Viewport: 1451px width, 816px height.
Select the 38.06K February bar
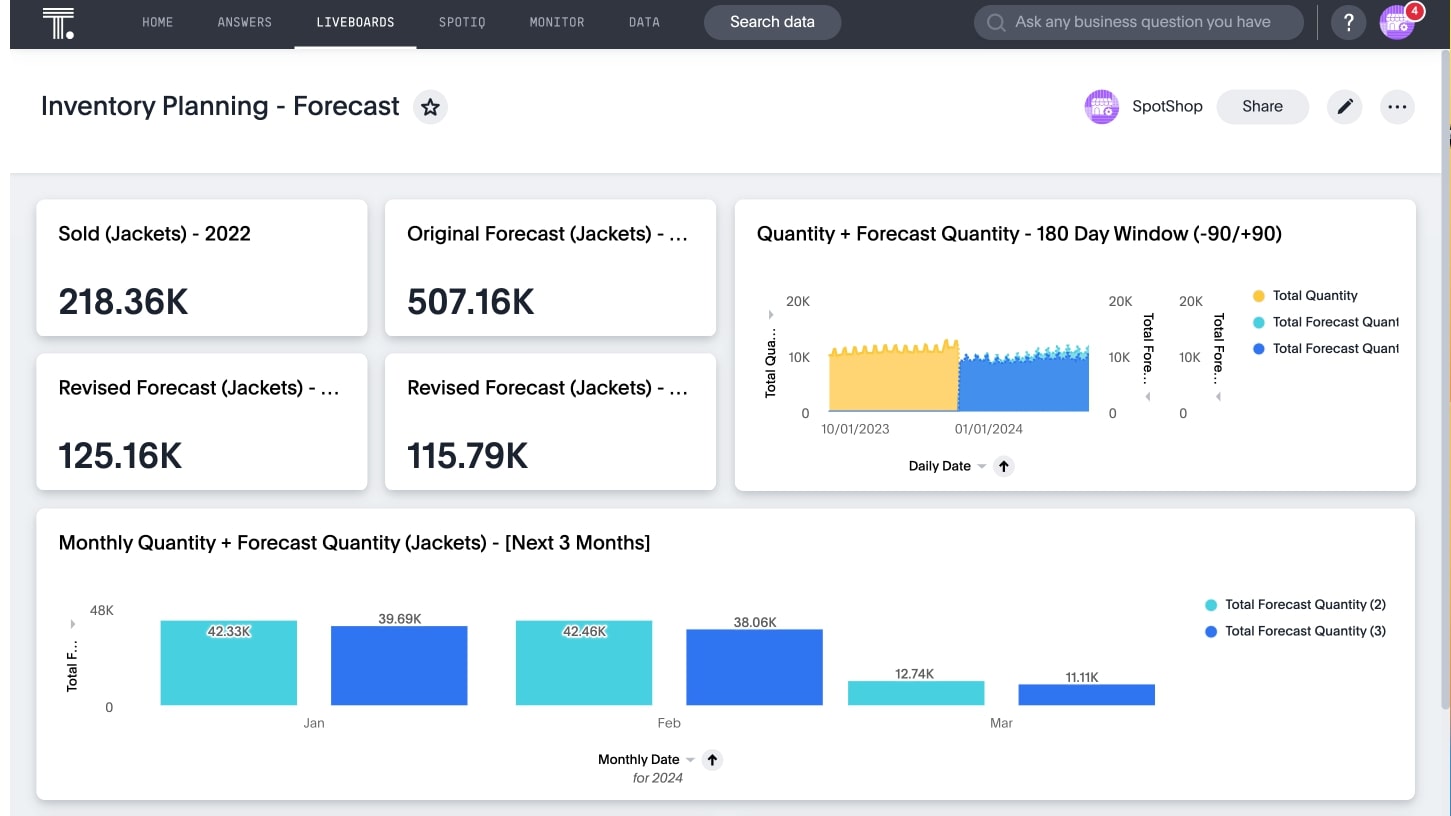click(x=754, y=667)
